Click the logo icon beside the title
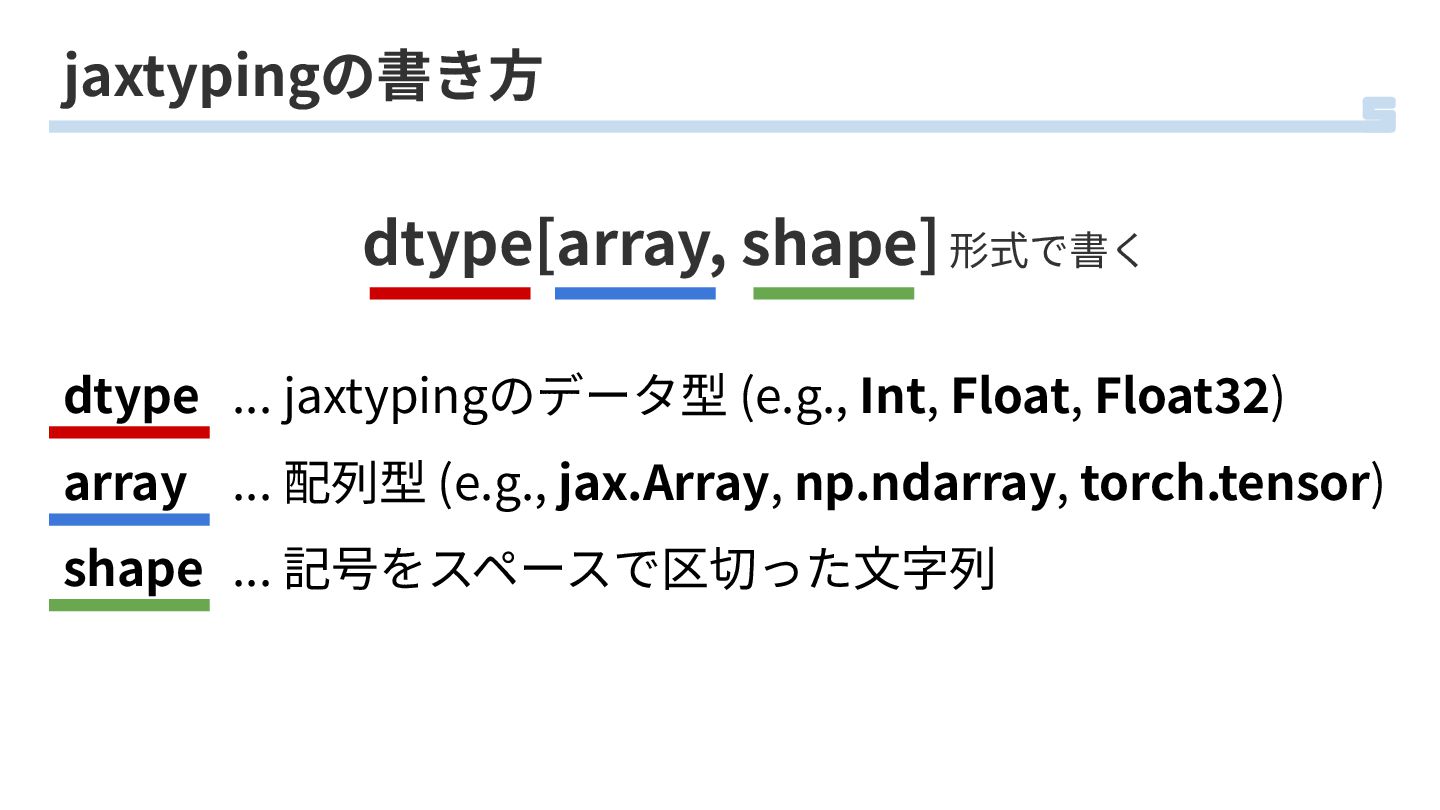The image size is (1440, 810). point(1379,114)
